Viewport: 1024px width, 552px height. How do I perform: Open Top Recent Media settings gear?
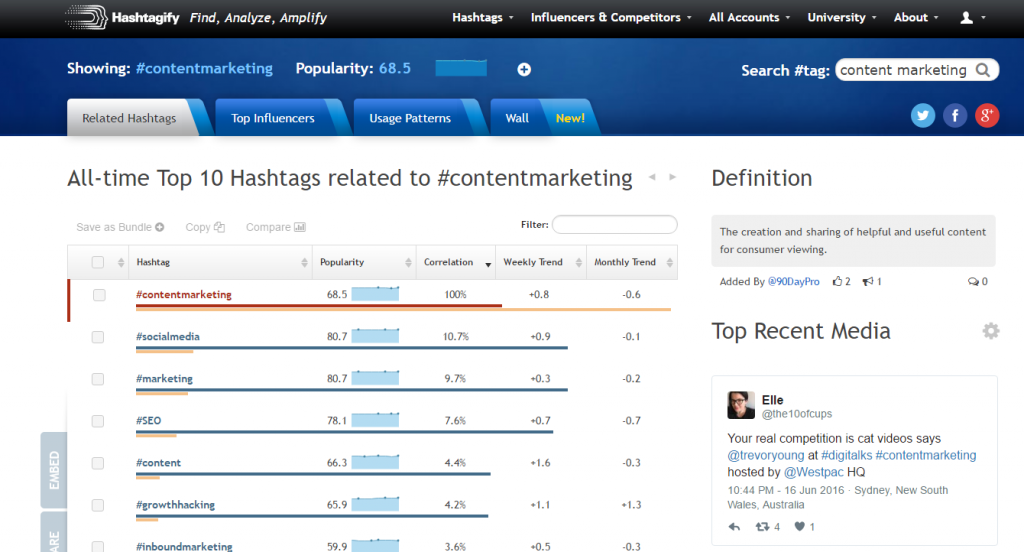tap(991, 331)
